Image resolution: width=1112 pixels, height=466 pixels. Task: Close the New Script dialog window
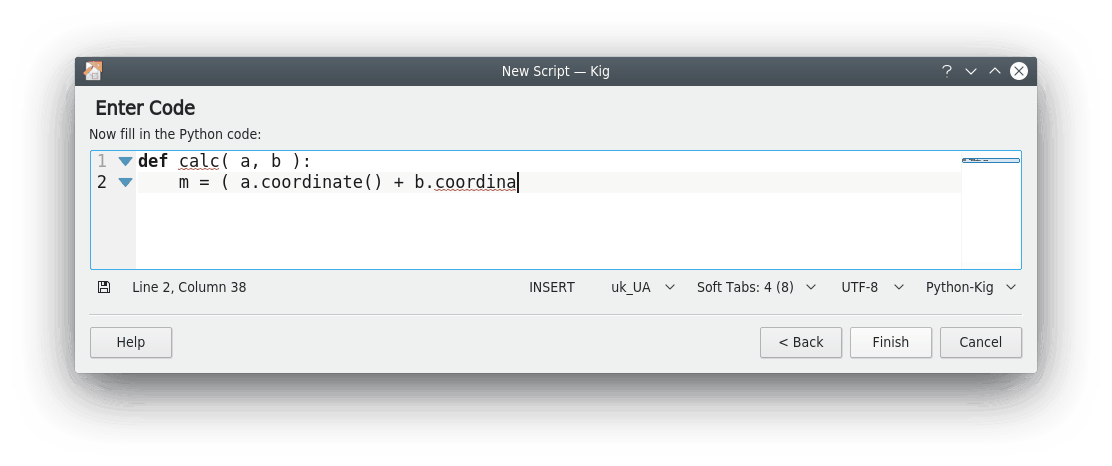pyautogui.click(x=1018, y=71)
